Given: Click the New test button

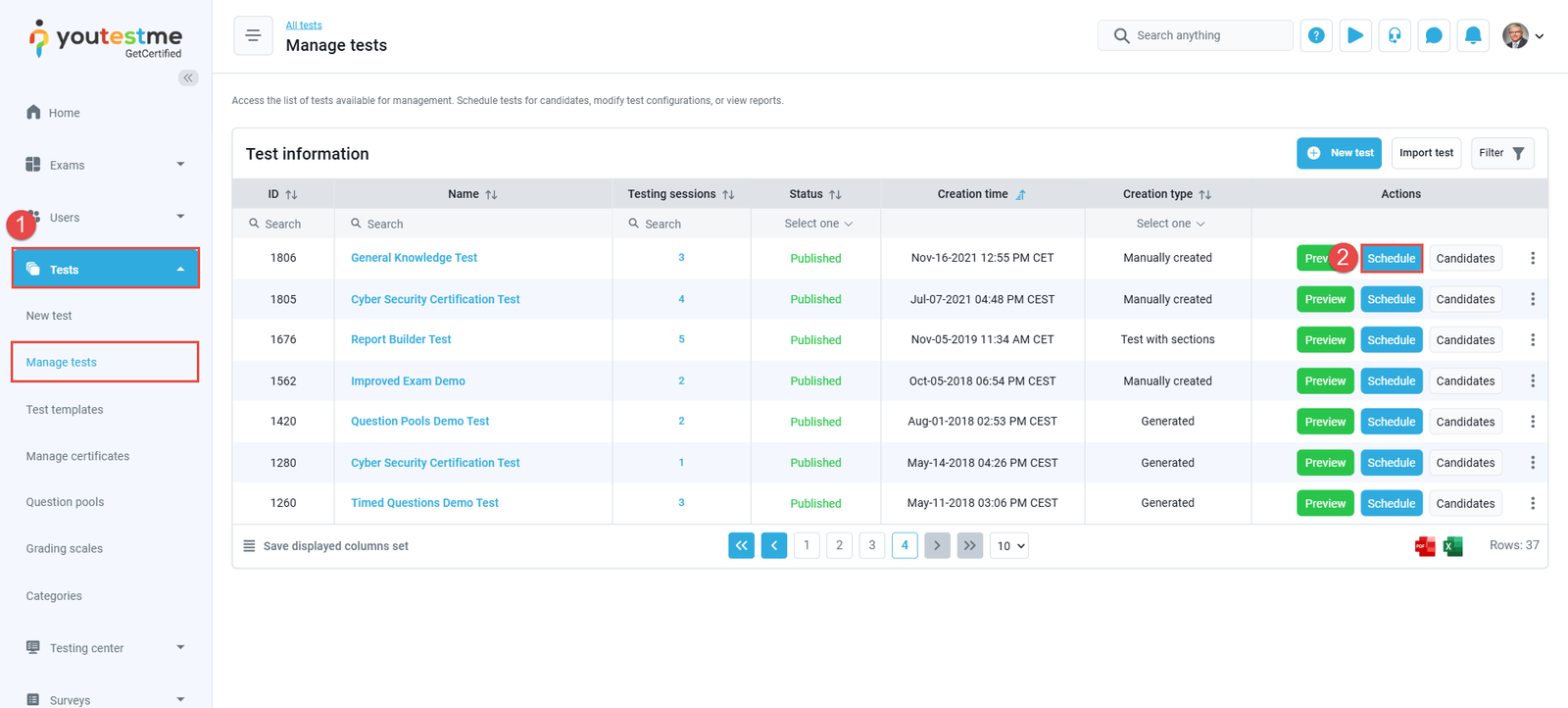Looking at the screenshot, I should point(1339,153).
